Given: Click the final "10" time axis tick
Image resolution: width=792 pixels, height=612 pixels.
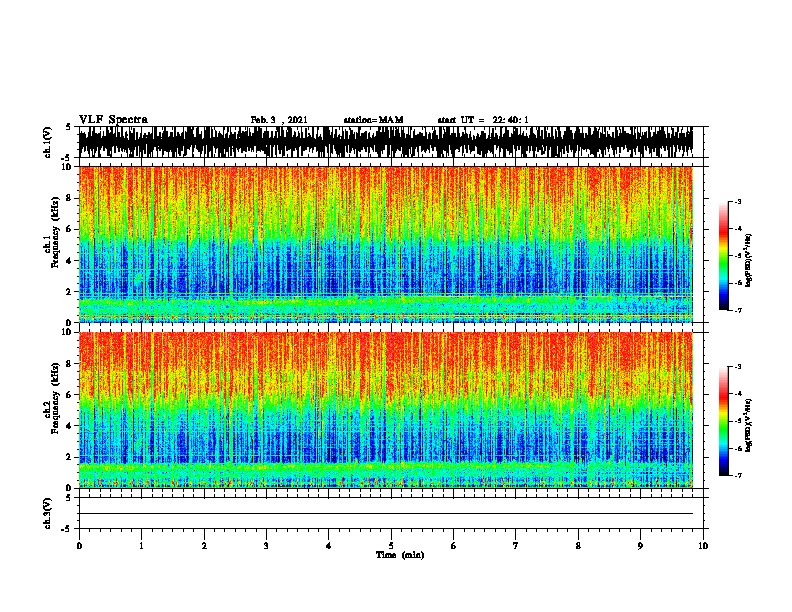Looking at the screenshot, I should pos(703,546).
